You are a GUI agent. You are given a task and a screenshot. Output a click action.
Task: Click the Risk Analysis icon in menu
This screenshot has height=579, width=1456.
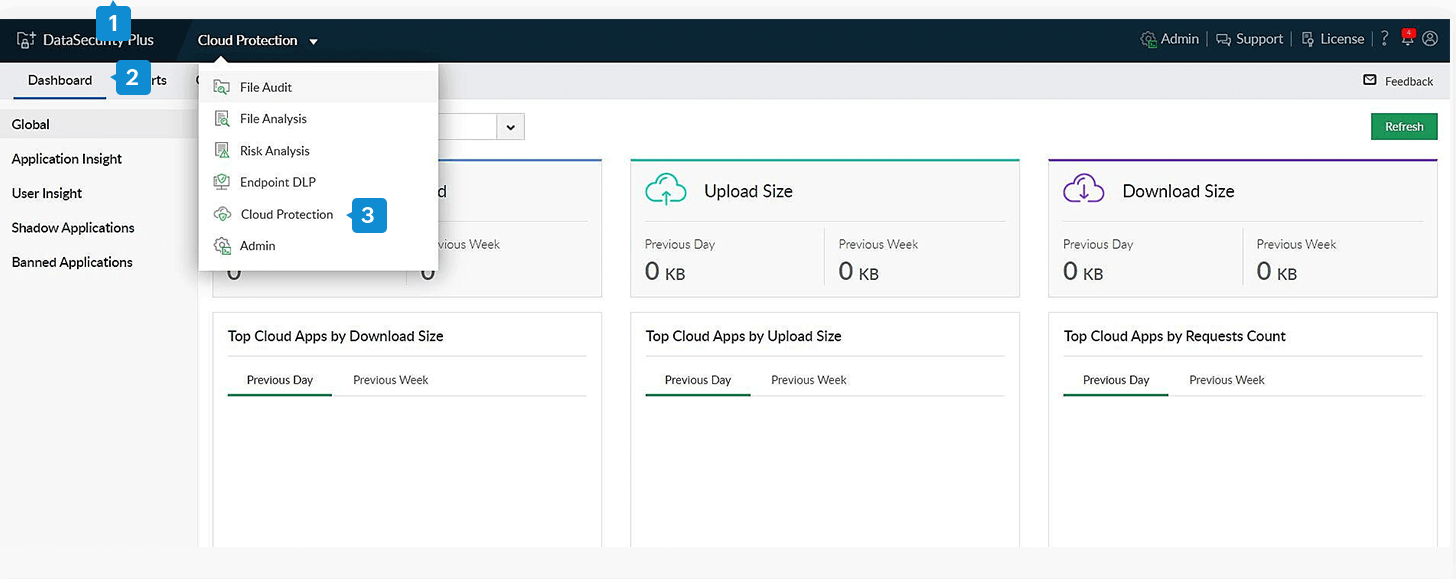222,151
